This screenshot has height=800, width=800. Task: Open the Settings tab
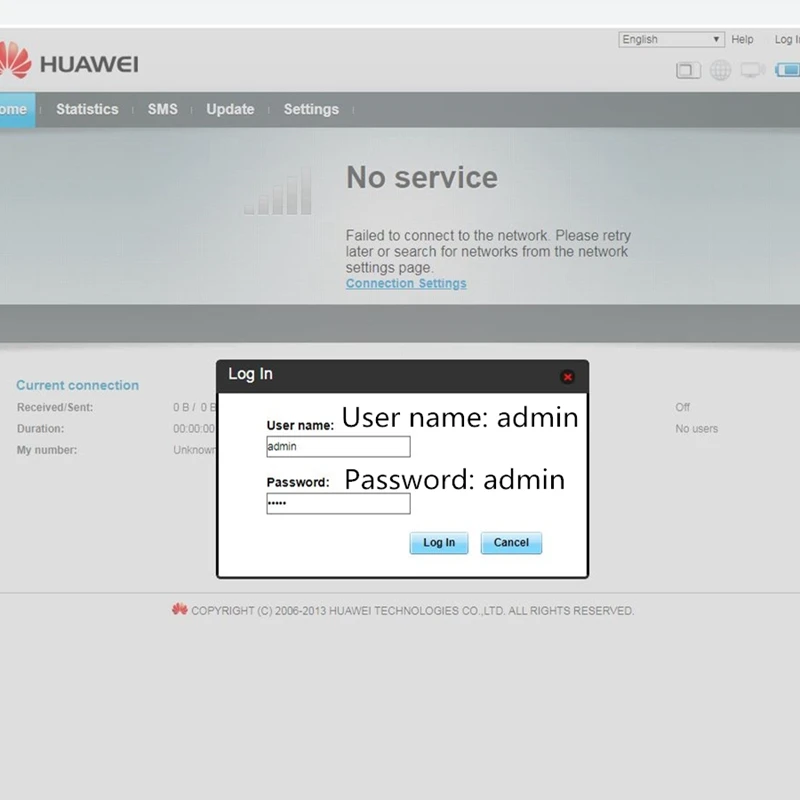311,109
